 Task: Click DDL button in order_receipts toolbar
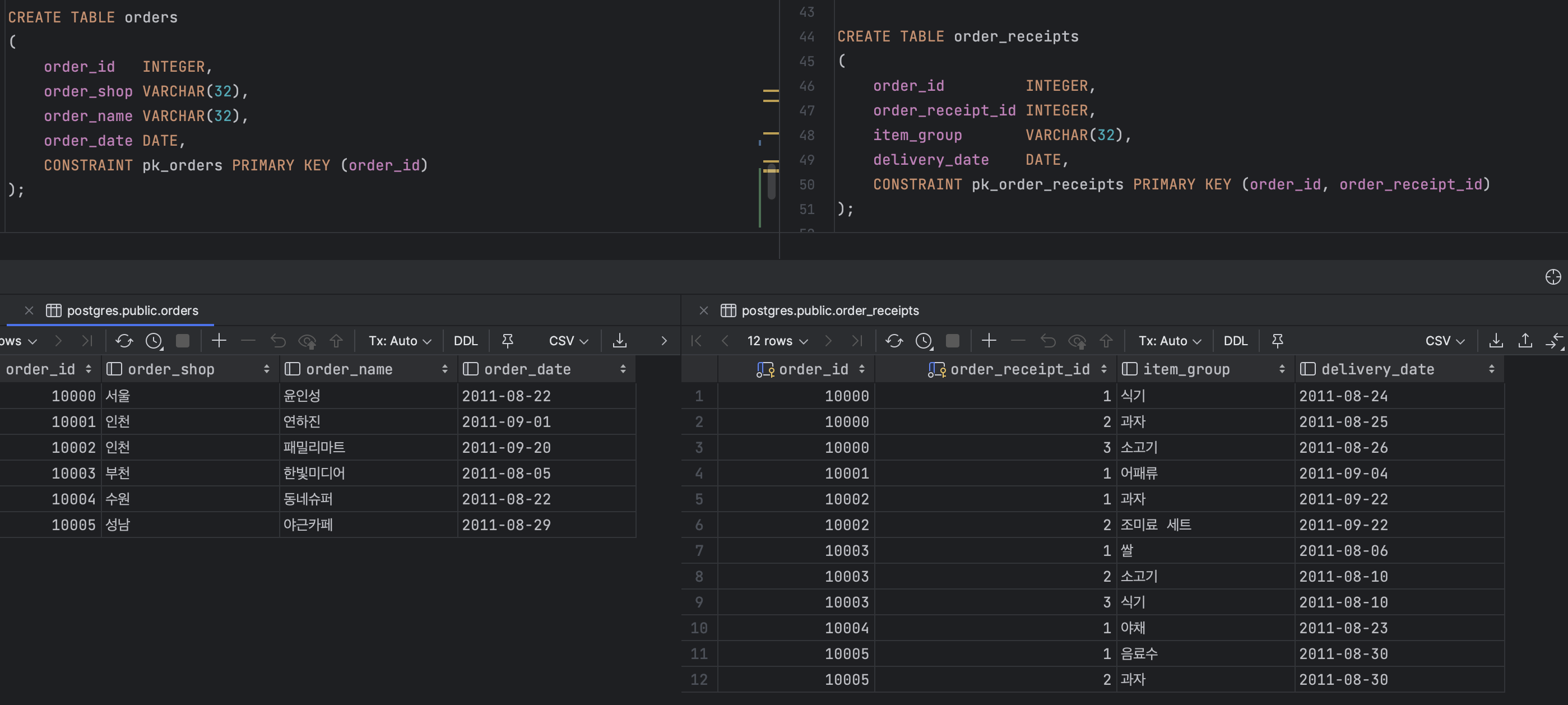(x=1236, y=341)
